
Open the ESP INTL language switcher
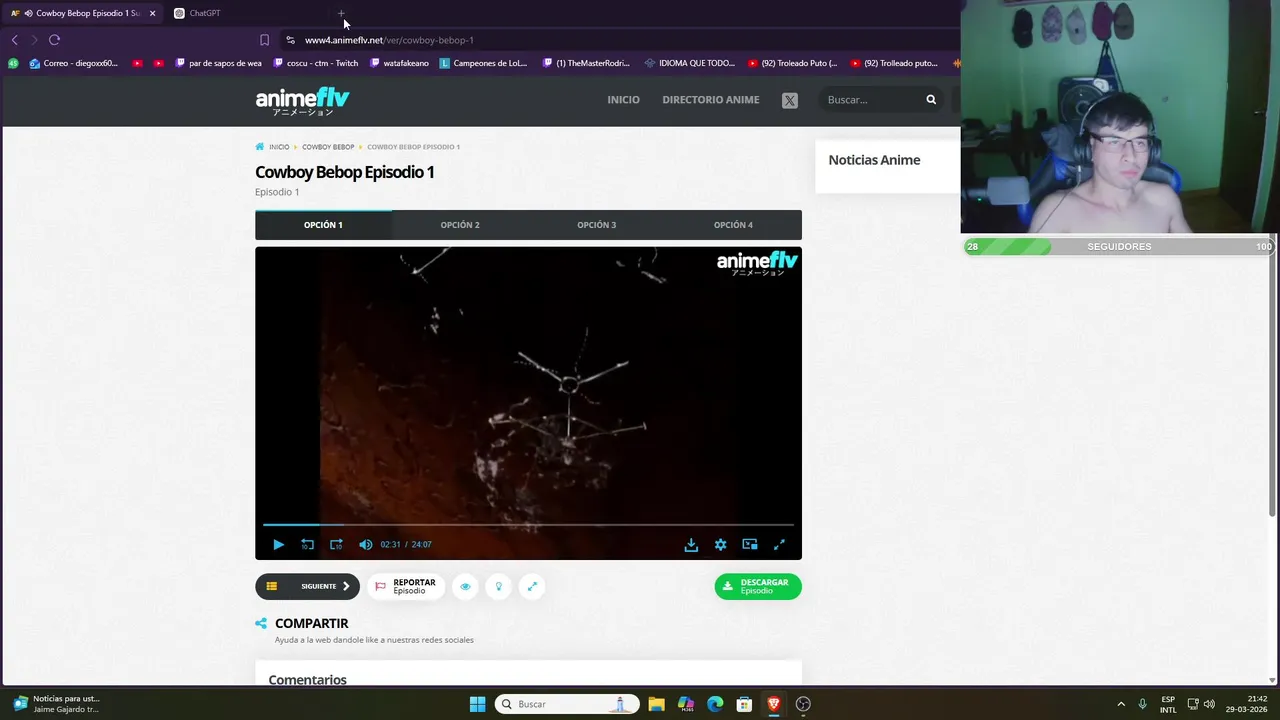click(x=1168, y=704)
